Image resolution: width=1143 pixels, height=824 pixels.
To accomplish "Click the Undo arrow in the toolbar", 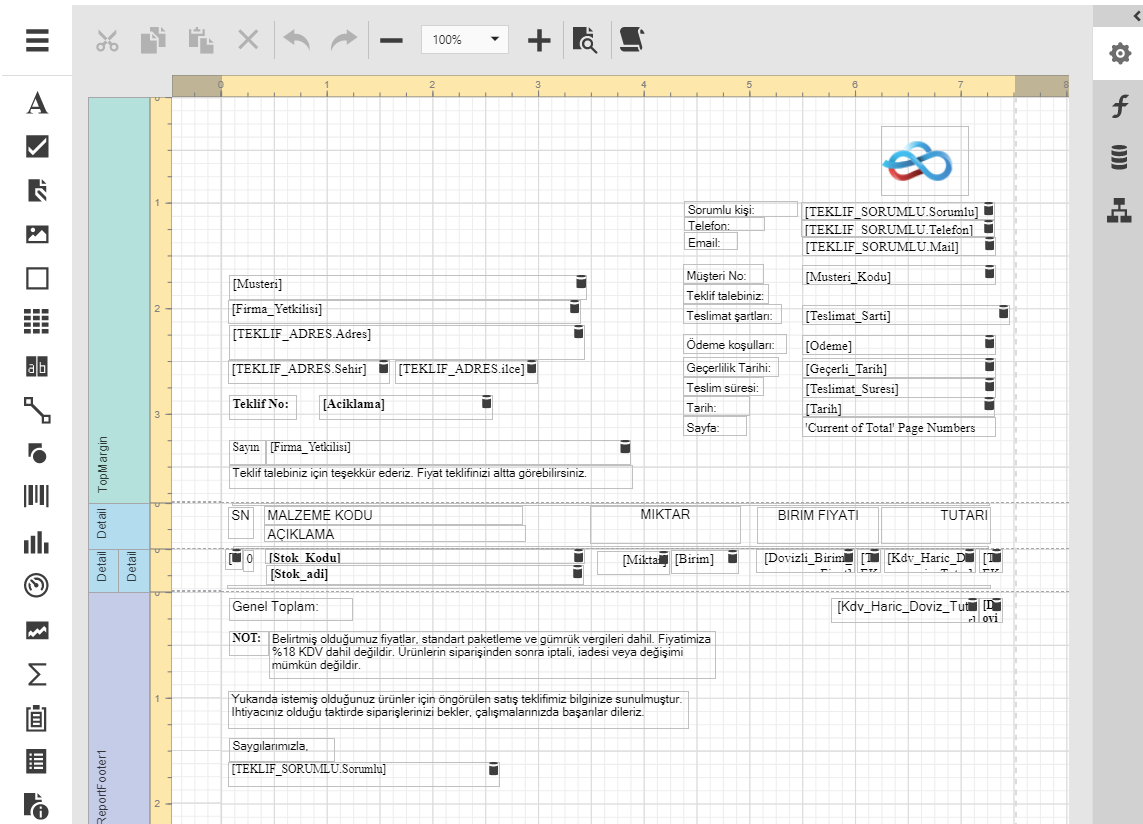I will tap(297, 40).
